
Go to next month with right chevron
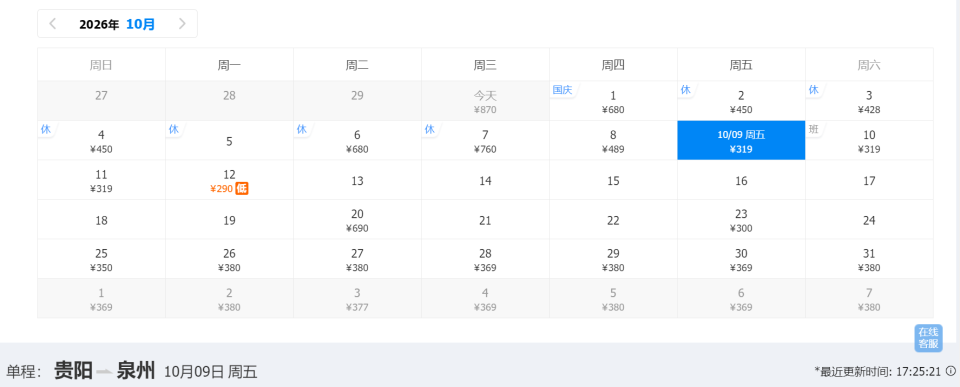coord(182,24)
